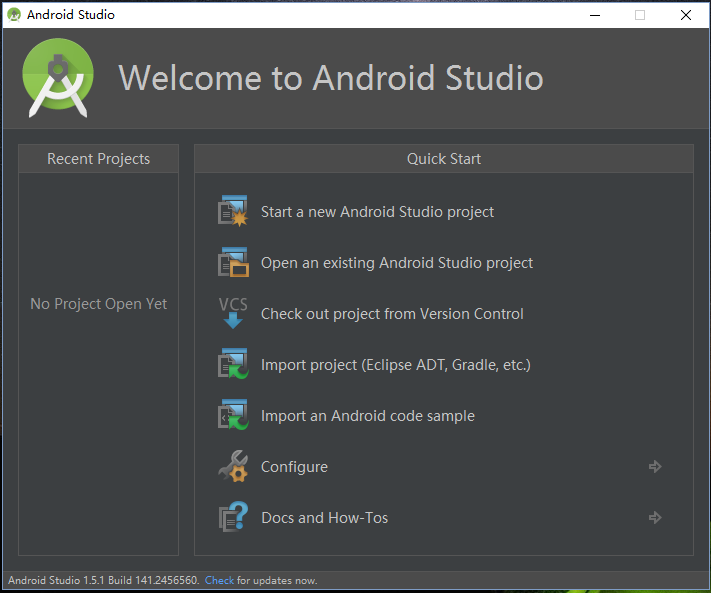The width and height of the screenshot is (711, 593).
Task: Click the 'No Project Open Yet' text
Action: 98,304
